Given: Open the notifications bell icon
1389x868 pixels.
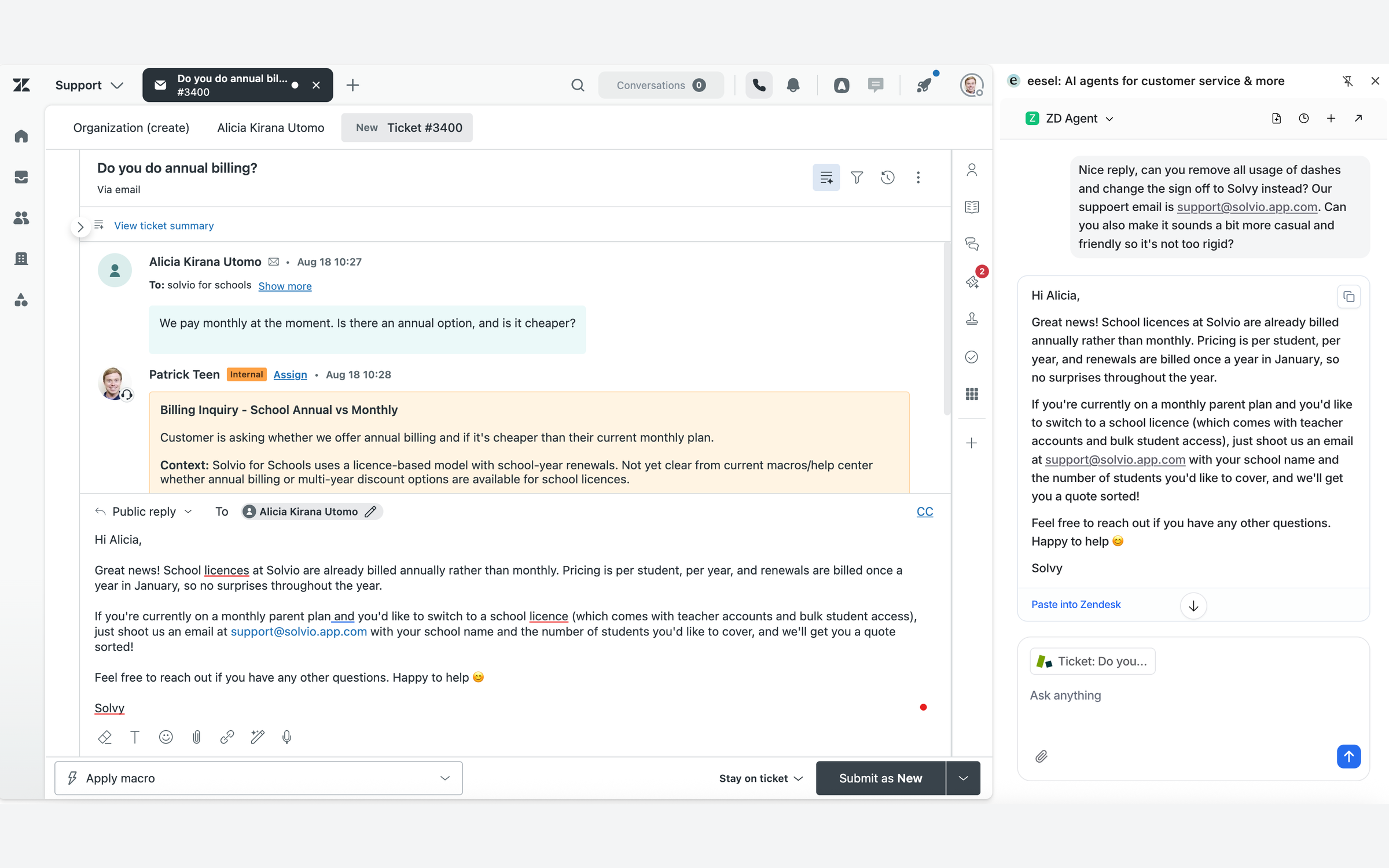Looking at the screenshot, I should (793, 86).
